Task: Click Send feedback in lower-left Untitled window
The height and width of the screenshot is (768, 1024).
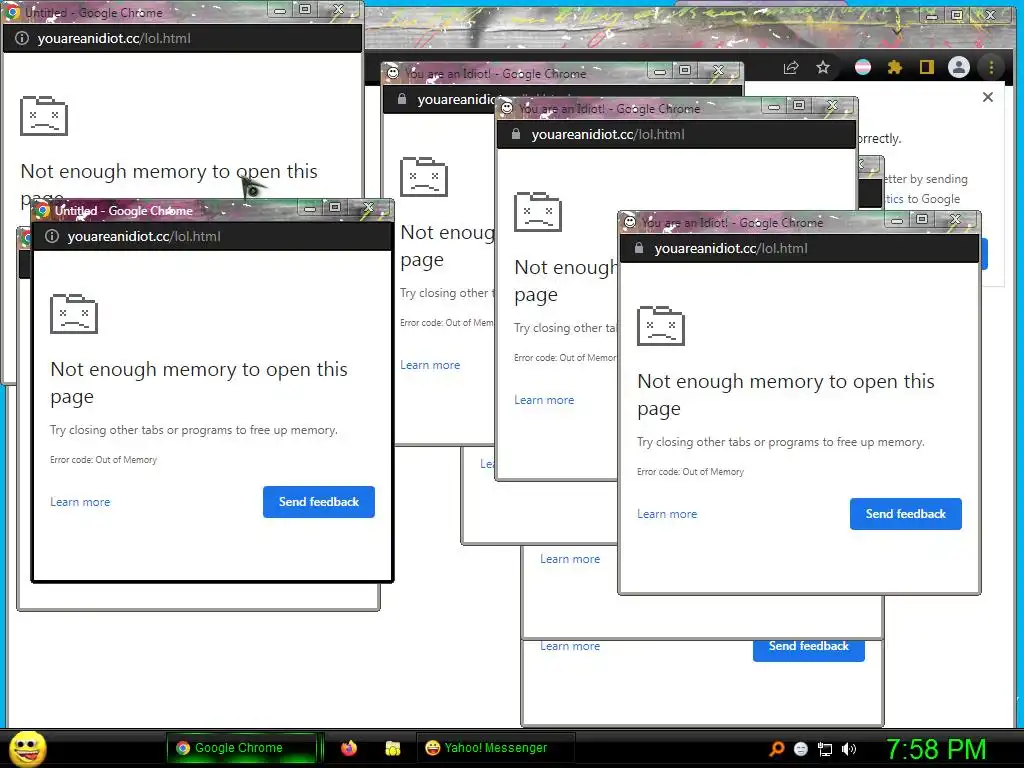Action: [319, 502]
